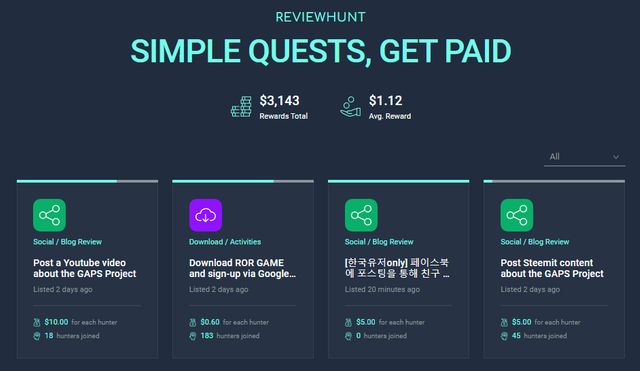Image resolution: width=640 pixels, height=371 pixels.
Task: Open the All filter dropdown
Action: (584, 157)
